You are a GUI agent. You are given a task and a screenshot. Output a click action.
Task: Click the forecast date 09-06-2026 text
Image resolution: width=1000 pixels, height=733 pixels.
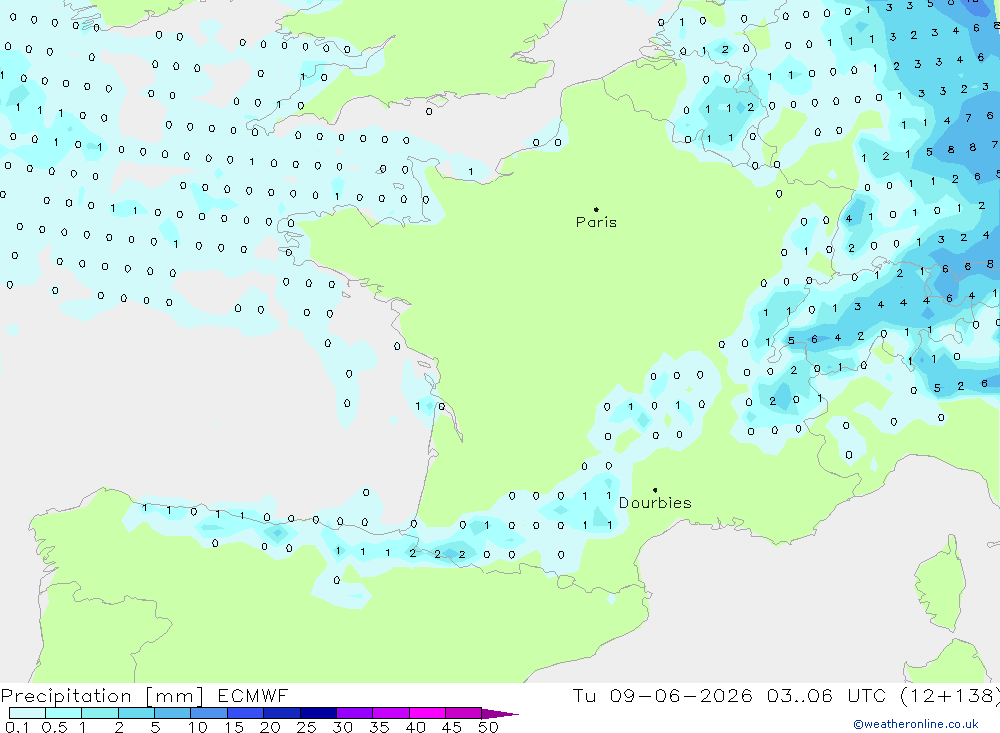(x=680, y=695)
